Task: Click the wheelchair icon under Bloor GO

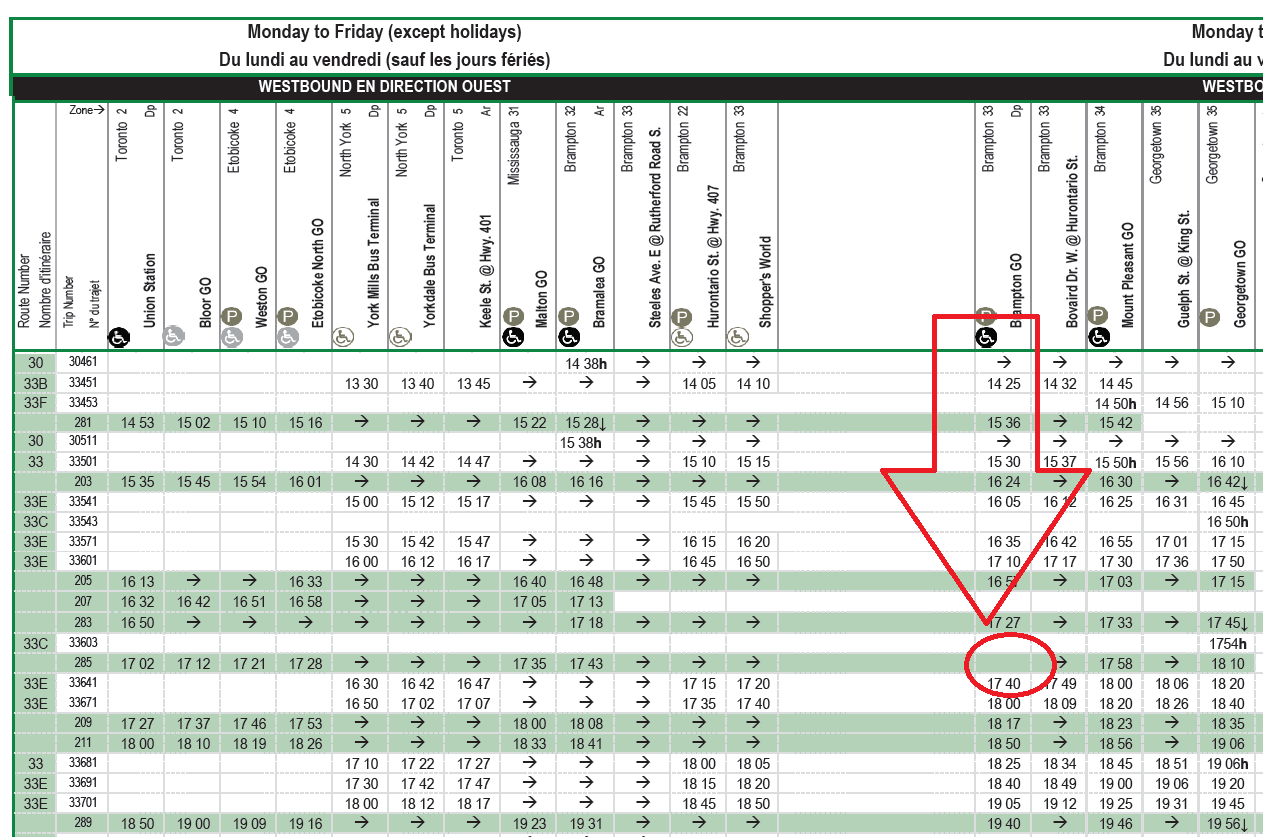Action: point(176,337)
